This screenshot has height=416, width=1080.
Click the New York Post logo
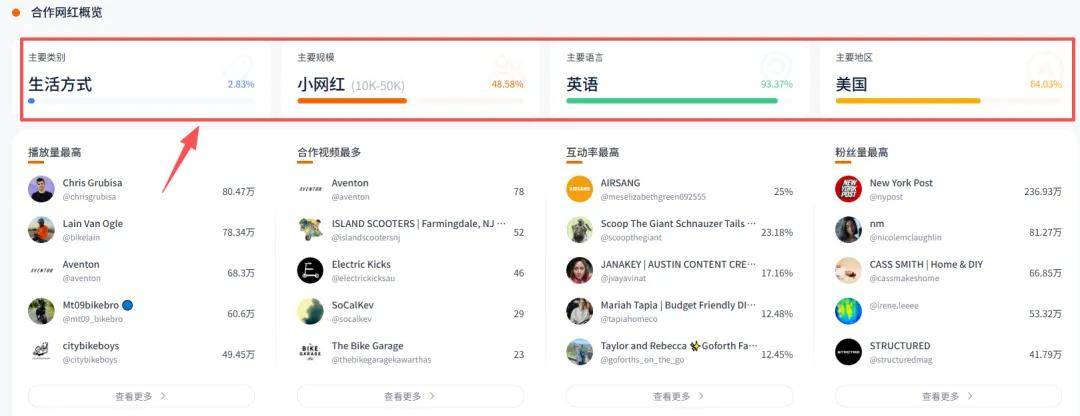point(849,189)
